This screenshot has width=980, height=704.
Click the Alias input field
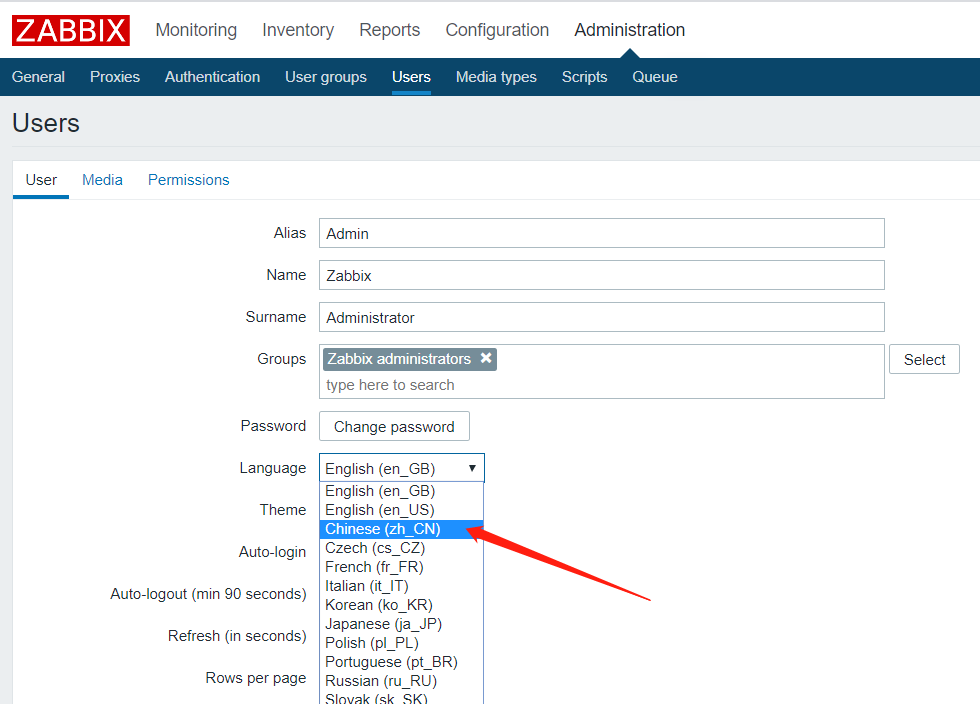pos(601,233)
